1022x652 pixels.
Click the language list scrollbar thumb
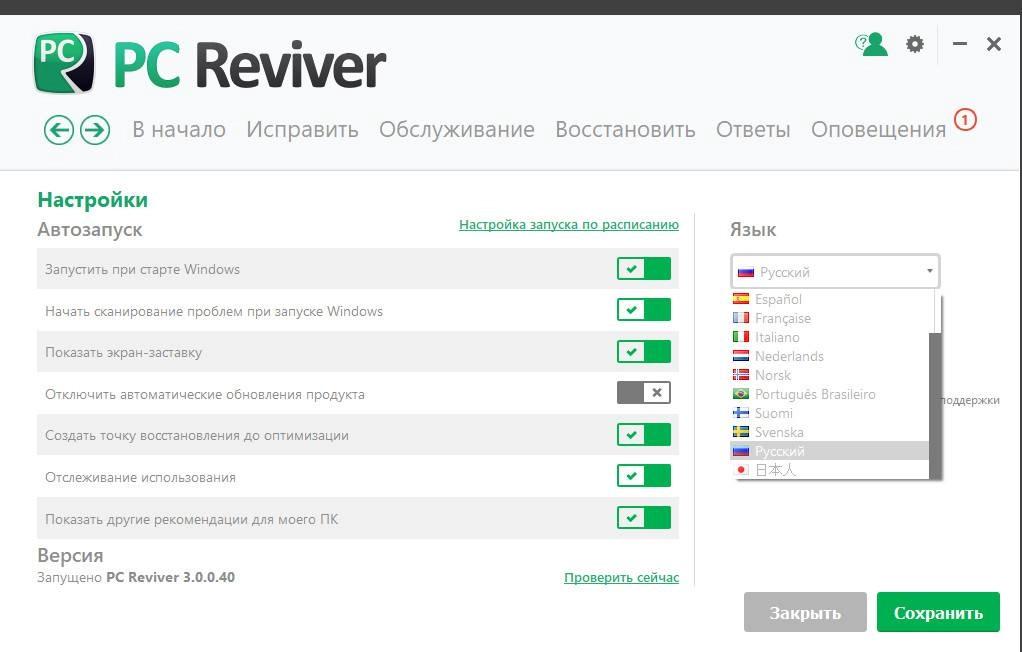pyautogui.click(x=935, y=406)
